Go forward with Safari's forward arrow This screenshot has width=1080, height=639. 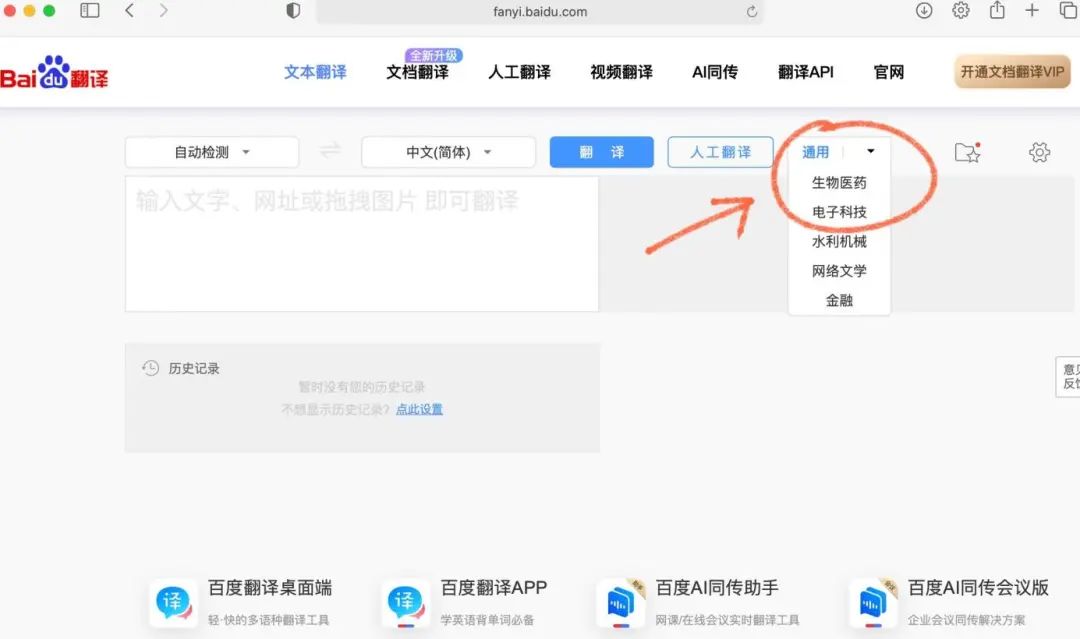tap(163, 10)
